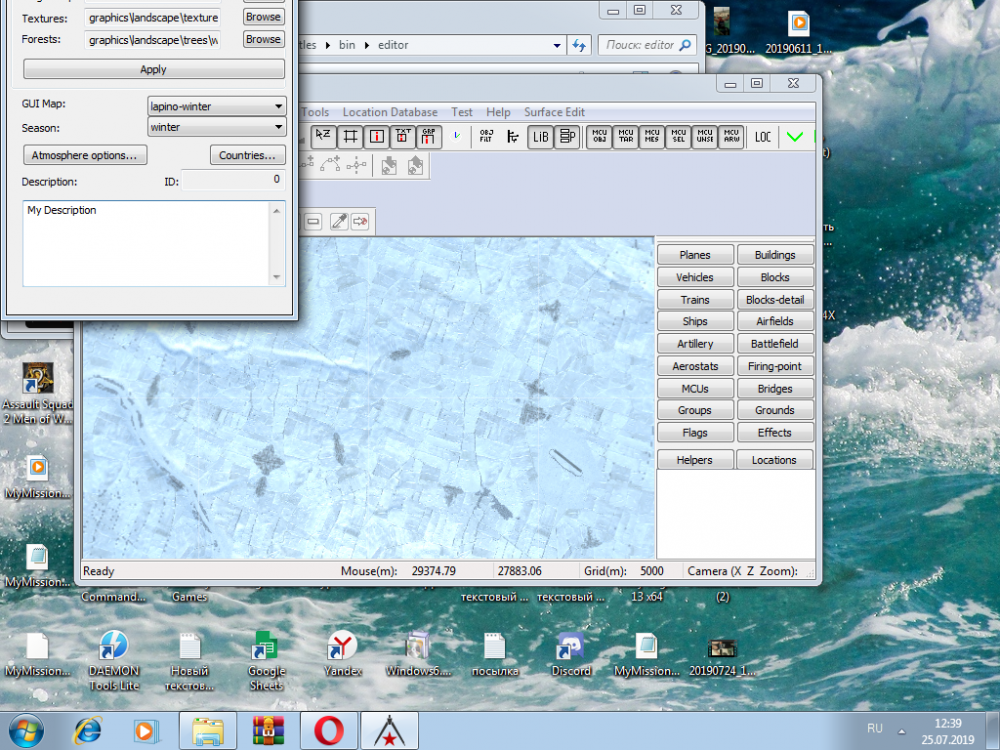Expand the GUI Map lapino-winter dropdown

point(278,106)
